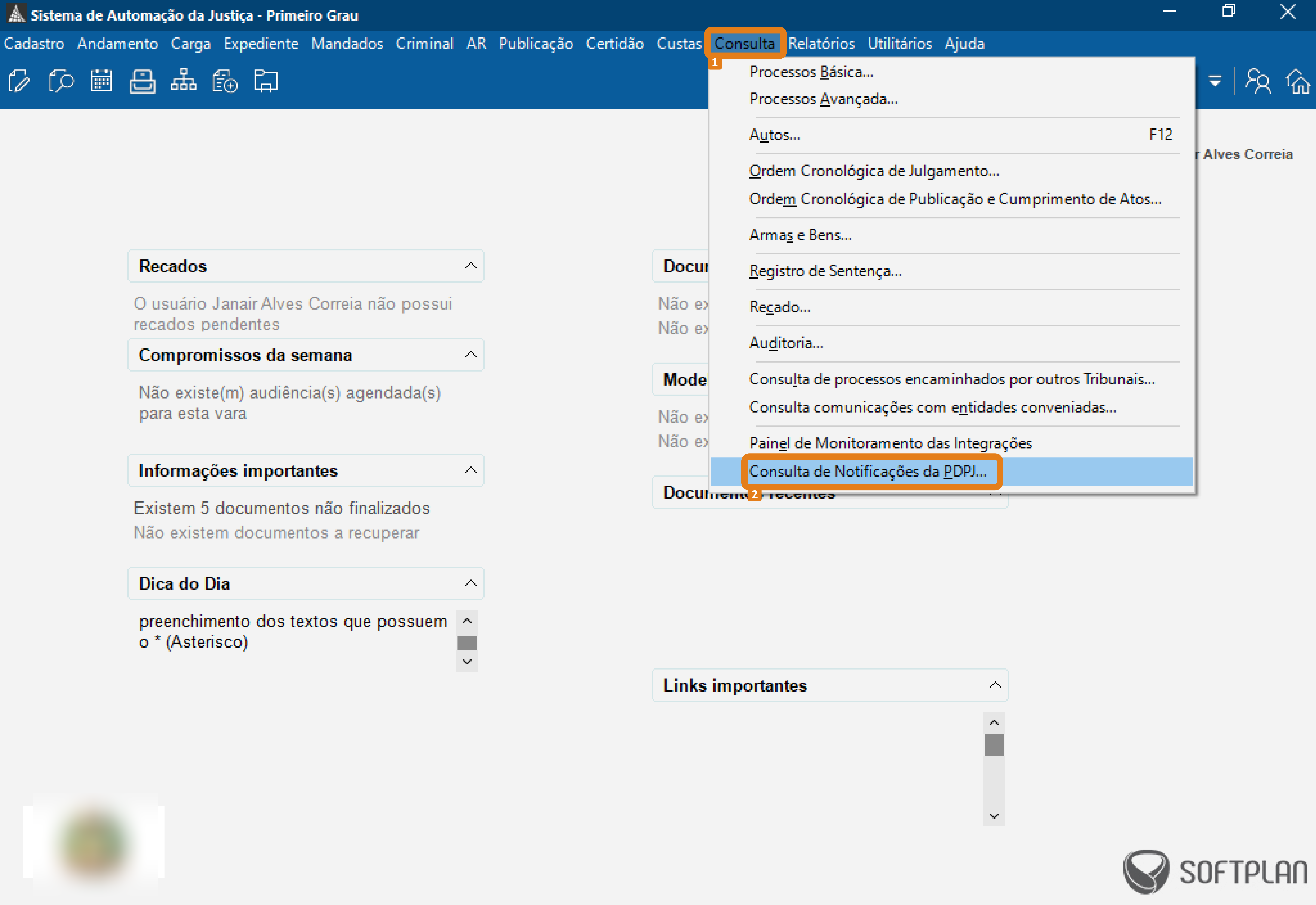The image size is (1316, 905).
Task: Collapse the Informações importantes panel
Action: 471,471
